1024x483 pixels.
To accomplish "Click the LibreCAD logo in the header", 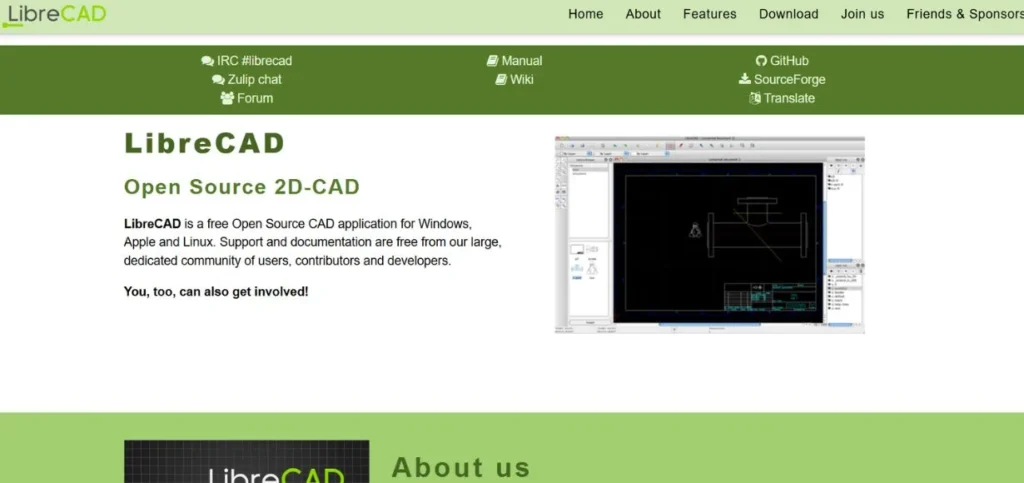I will [54, 14].
